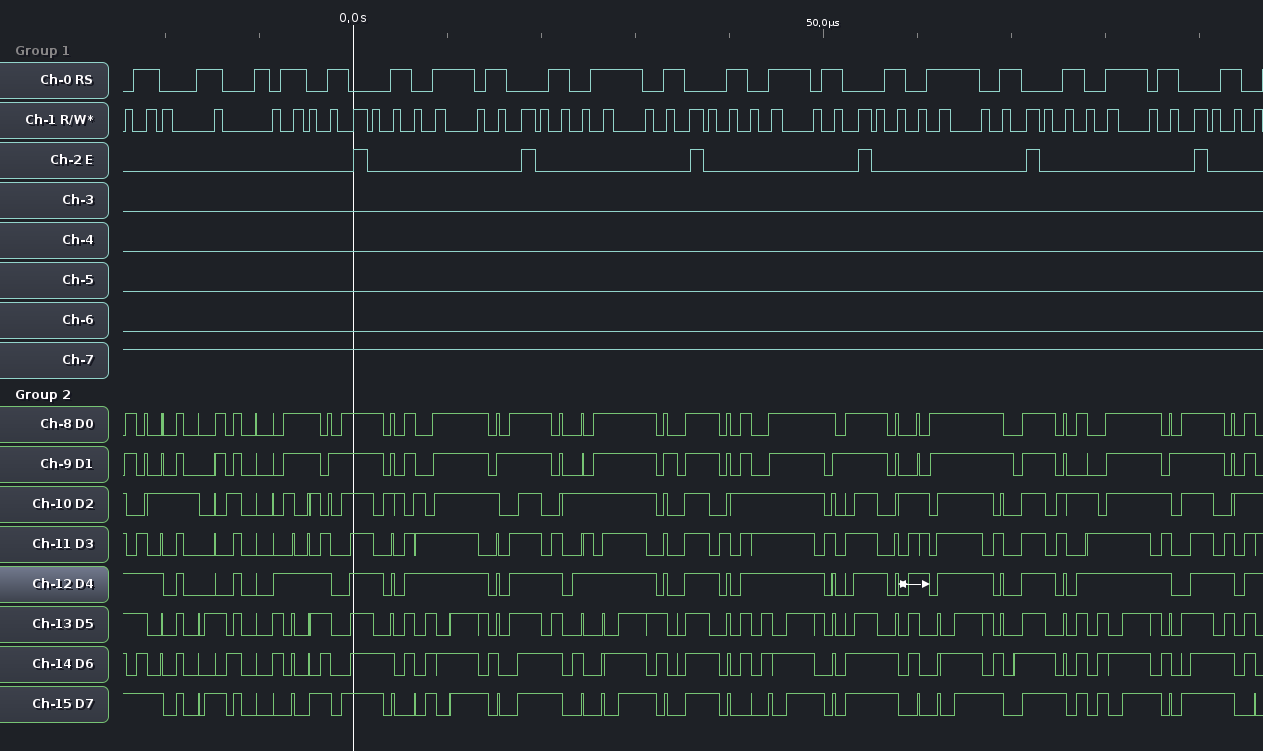
Task: Click the Group 2 heading
Action: (42, 394)
